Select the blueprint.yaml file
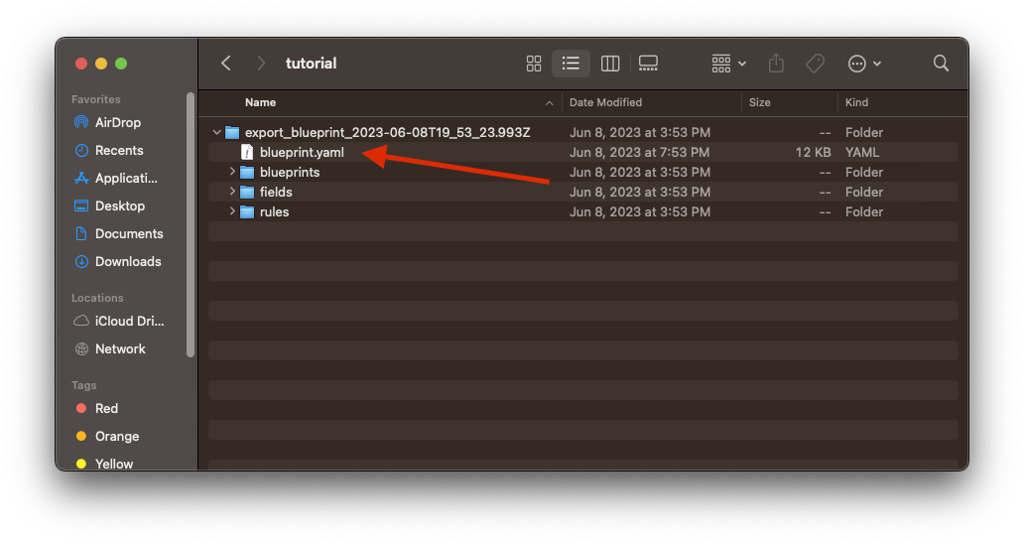Image resolution: width=1024 pixels, height=544 pixels. click(302, 153)
